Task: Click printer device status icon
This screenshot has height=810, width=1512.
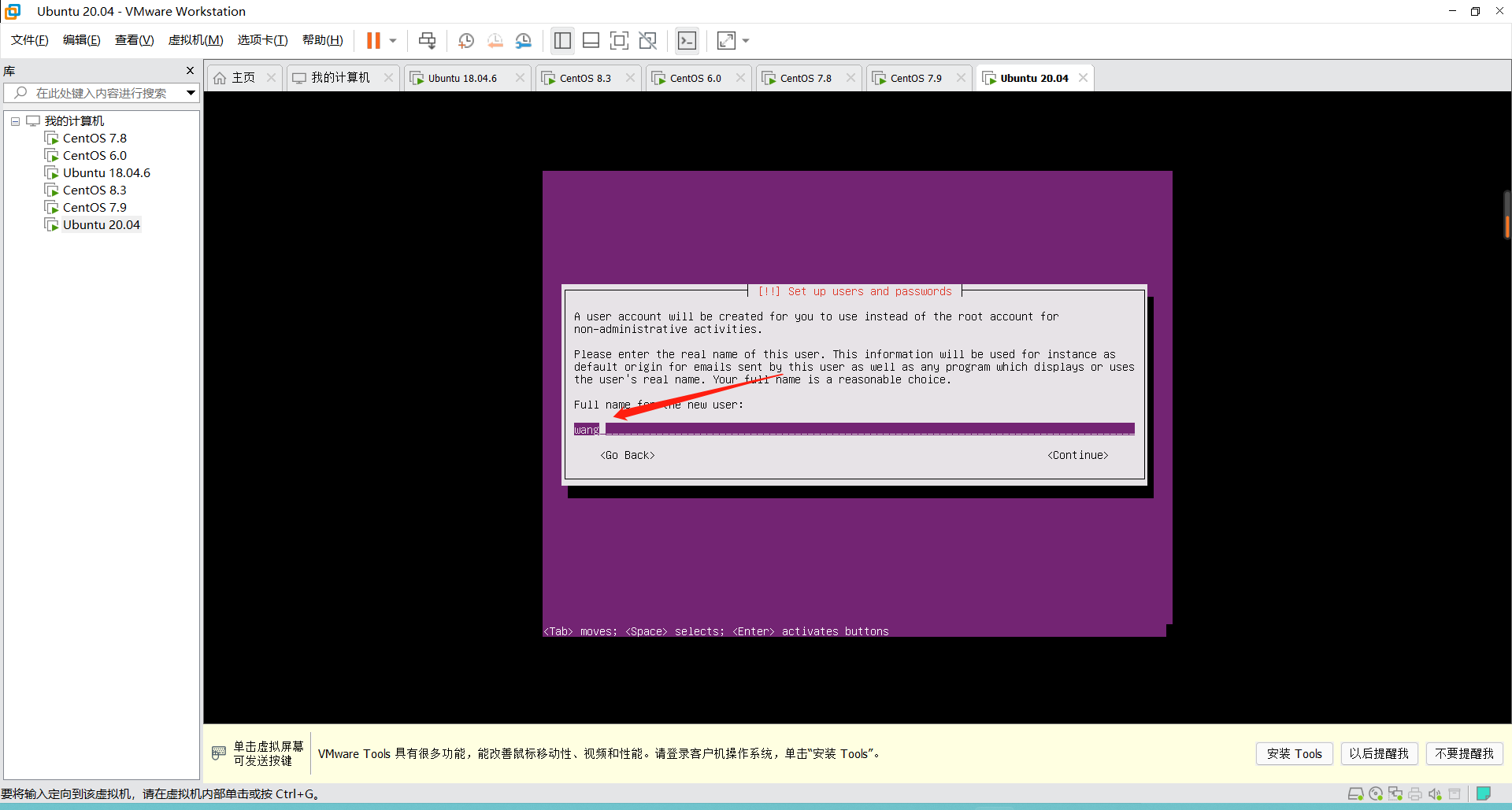Action: click(1415, 793)
